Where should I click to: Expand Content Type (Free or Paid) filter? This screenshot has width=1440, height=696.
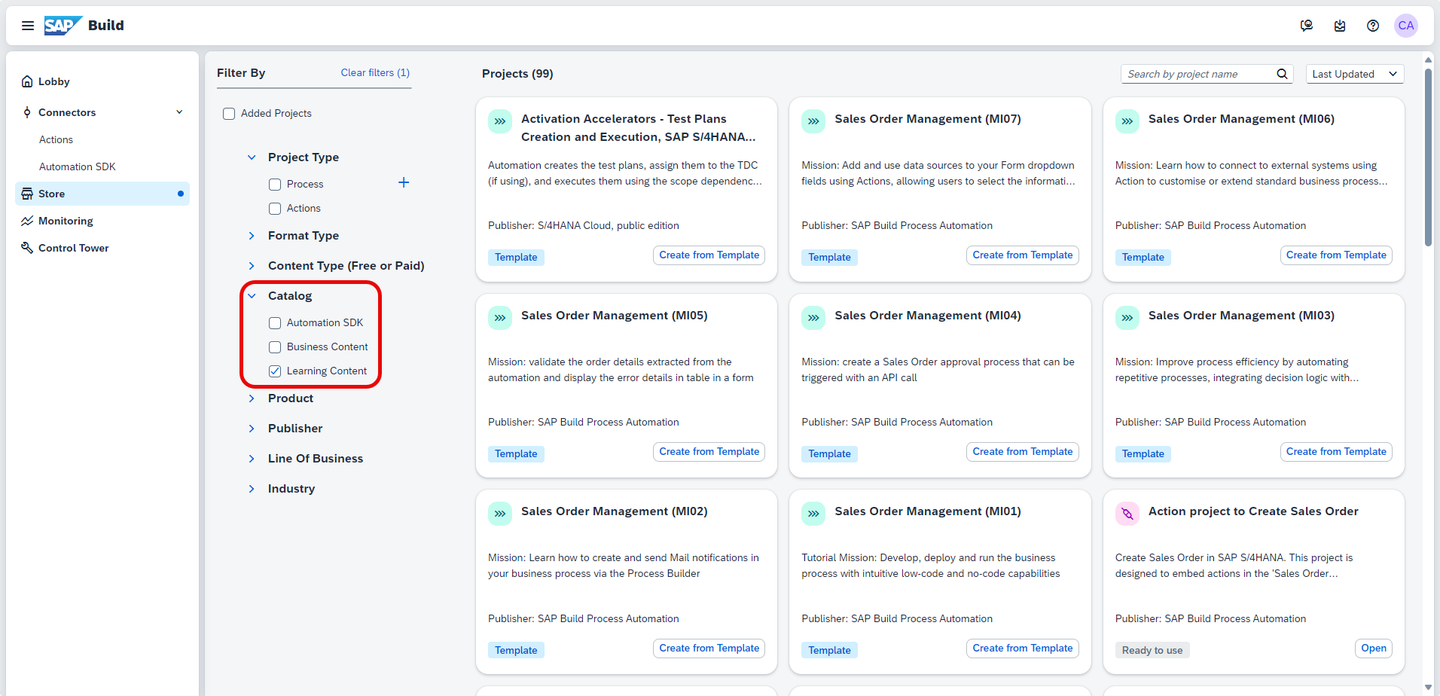(x=252, y=266)
